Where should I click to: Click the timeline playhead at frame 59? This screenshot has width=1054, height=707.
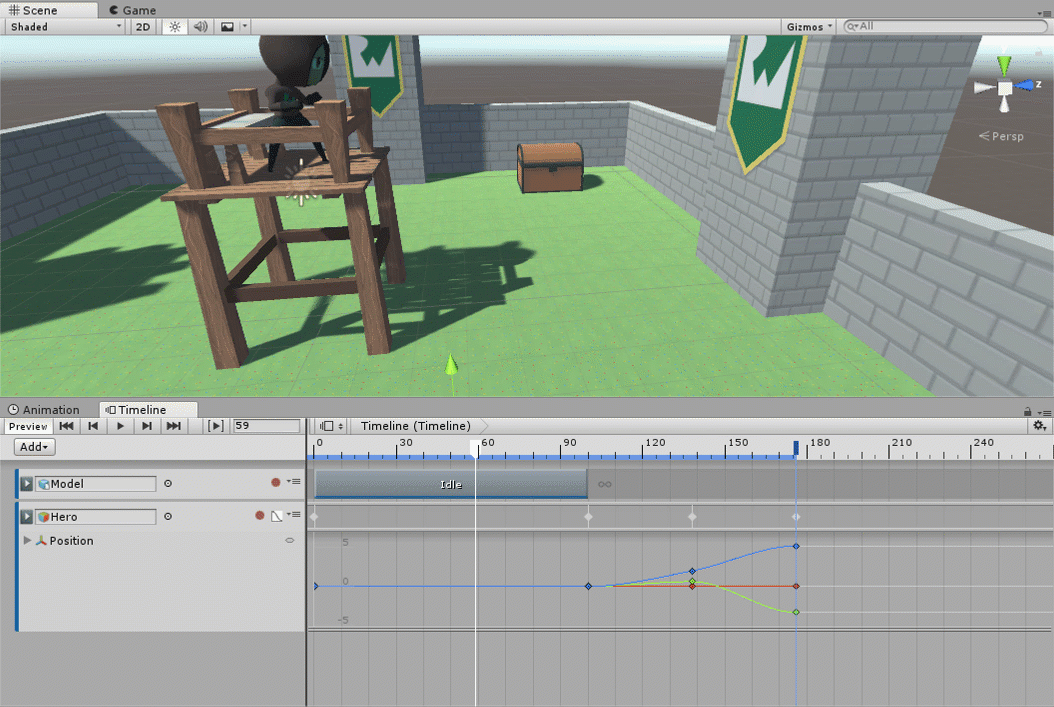[x=475, y=449]
